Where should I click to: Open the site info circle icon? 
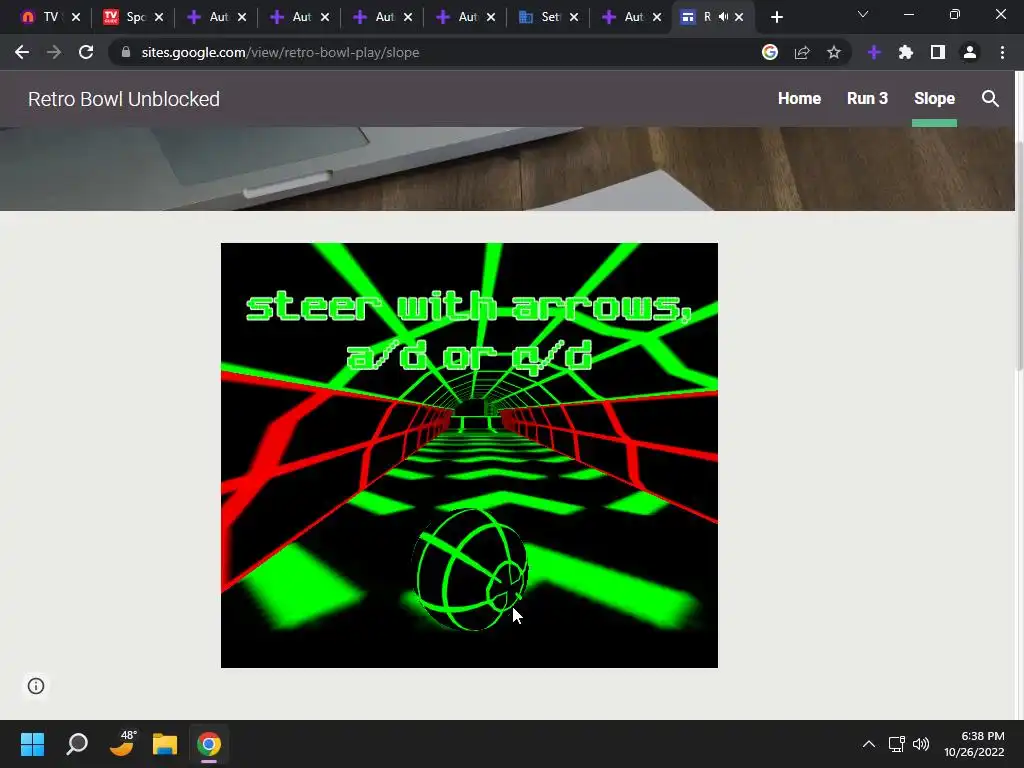click(36, 686)
